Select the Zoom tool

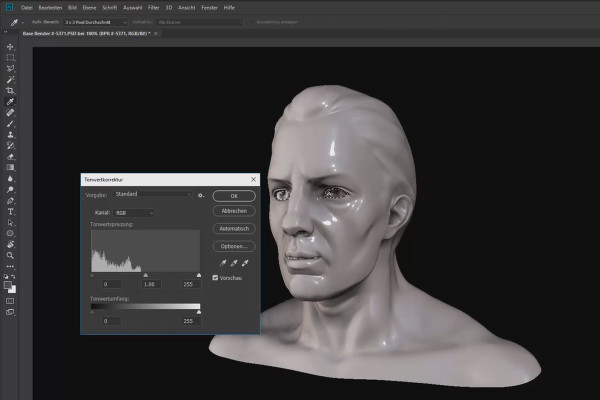[10, 255]
